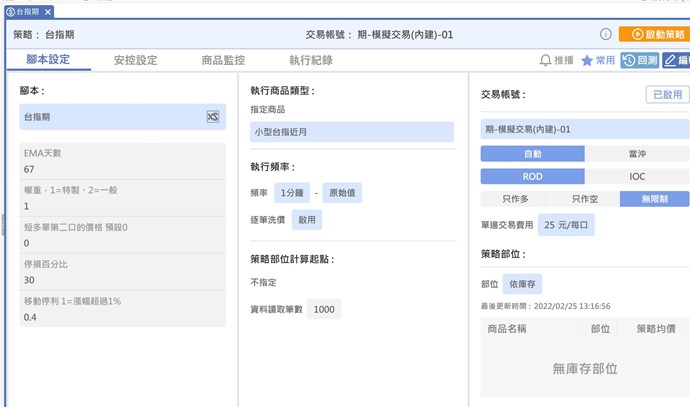
Task: Click the dollar icon on 台指期 tab
Action: (11, 10)
